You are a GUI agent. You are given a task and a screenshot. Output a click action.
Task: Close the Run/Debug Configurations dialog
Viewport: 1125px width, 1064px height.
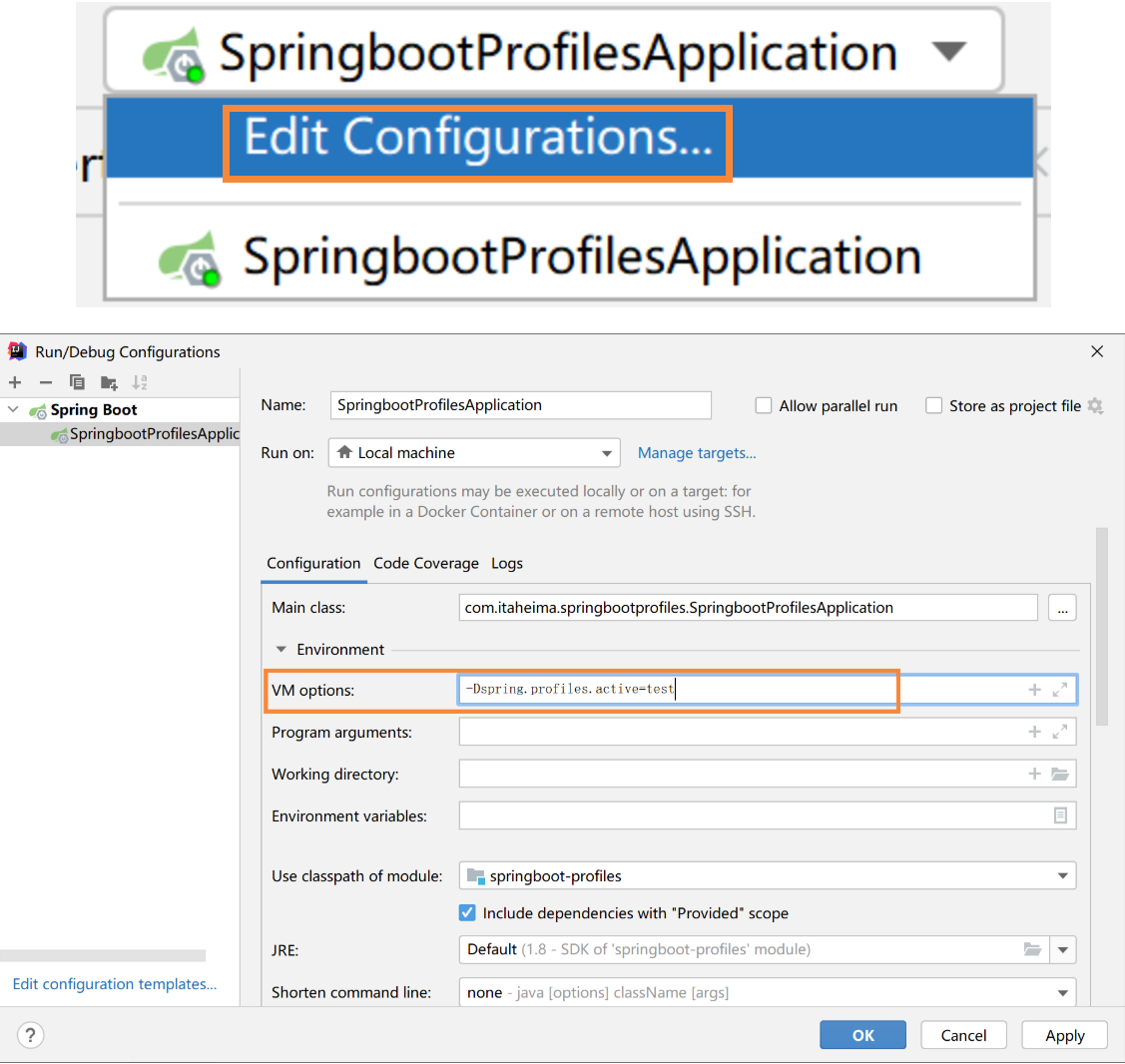pyautogui.click(x=1097, y=351)
